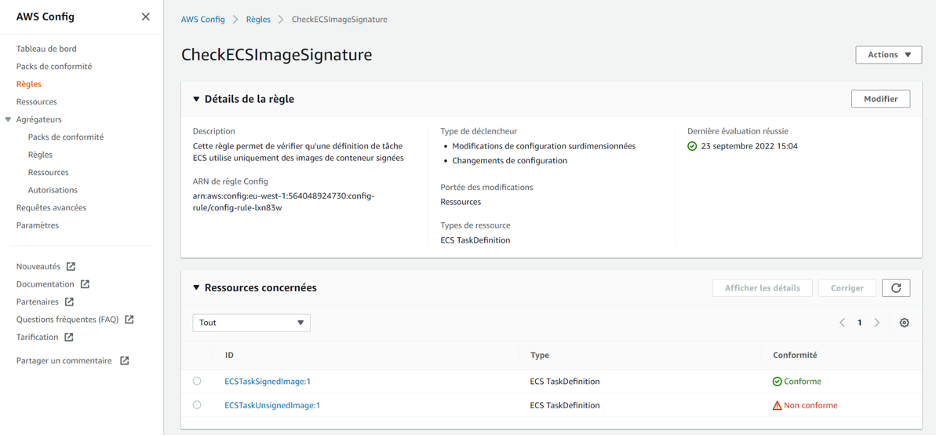Click the Conformité column header
This screenshot has height=436, width=936.
coord(795,355)
